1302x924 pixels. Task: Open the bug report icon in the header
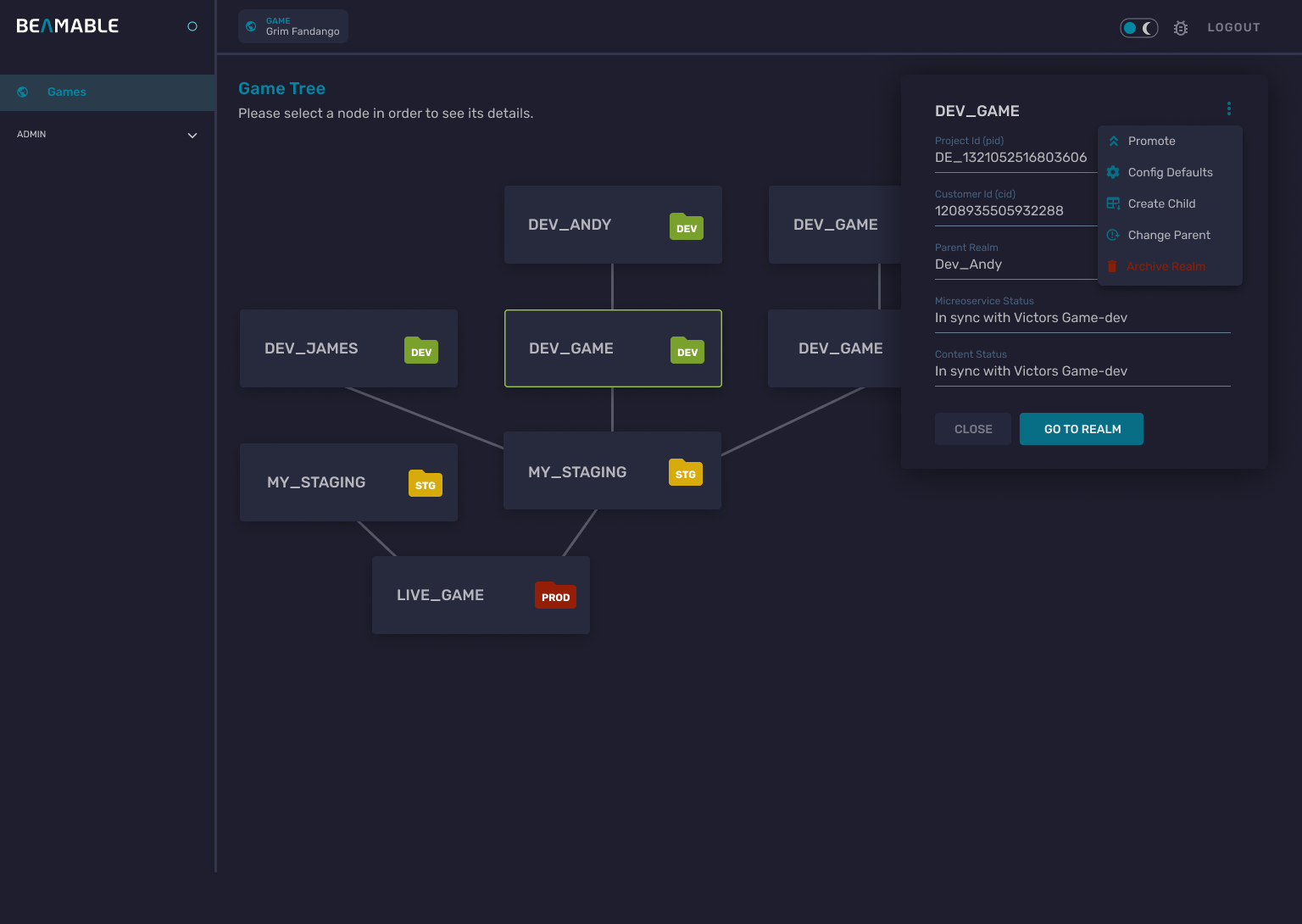pos(1181,27)
